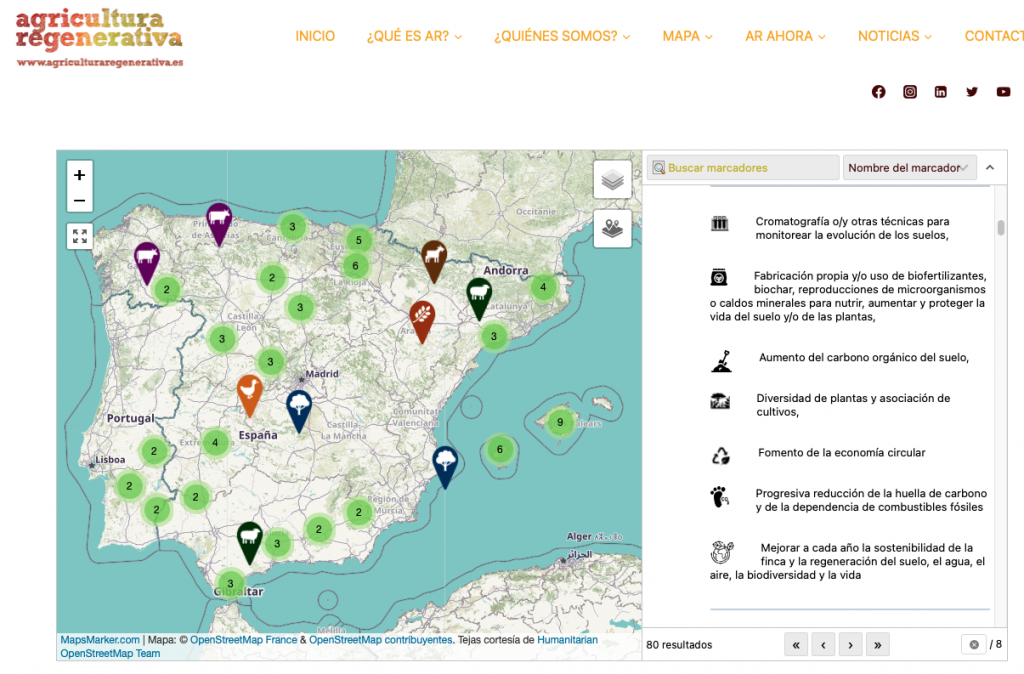
Task: Expand the cluster of 5 near Basque Country
Action: pos(359,240)
